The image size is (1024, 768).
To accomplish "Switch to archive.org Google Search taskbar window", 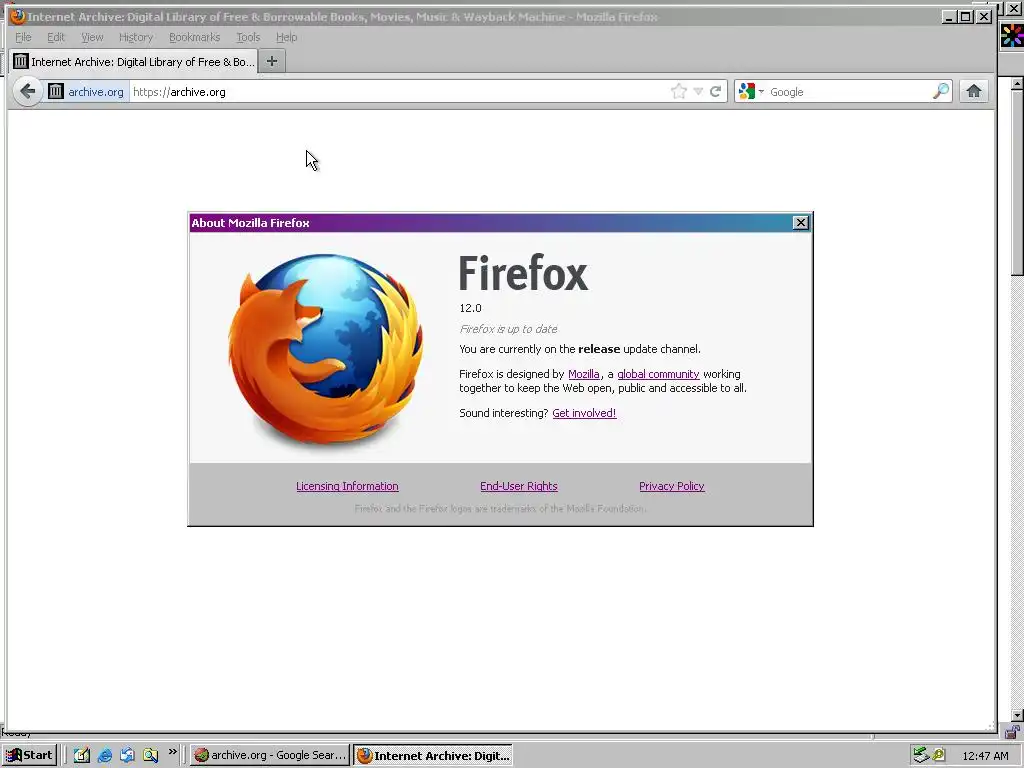I will point(270,755).
